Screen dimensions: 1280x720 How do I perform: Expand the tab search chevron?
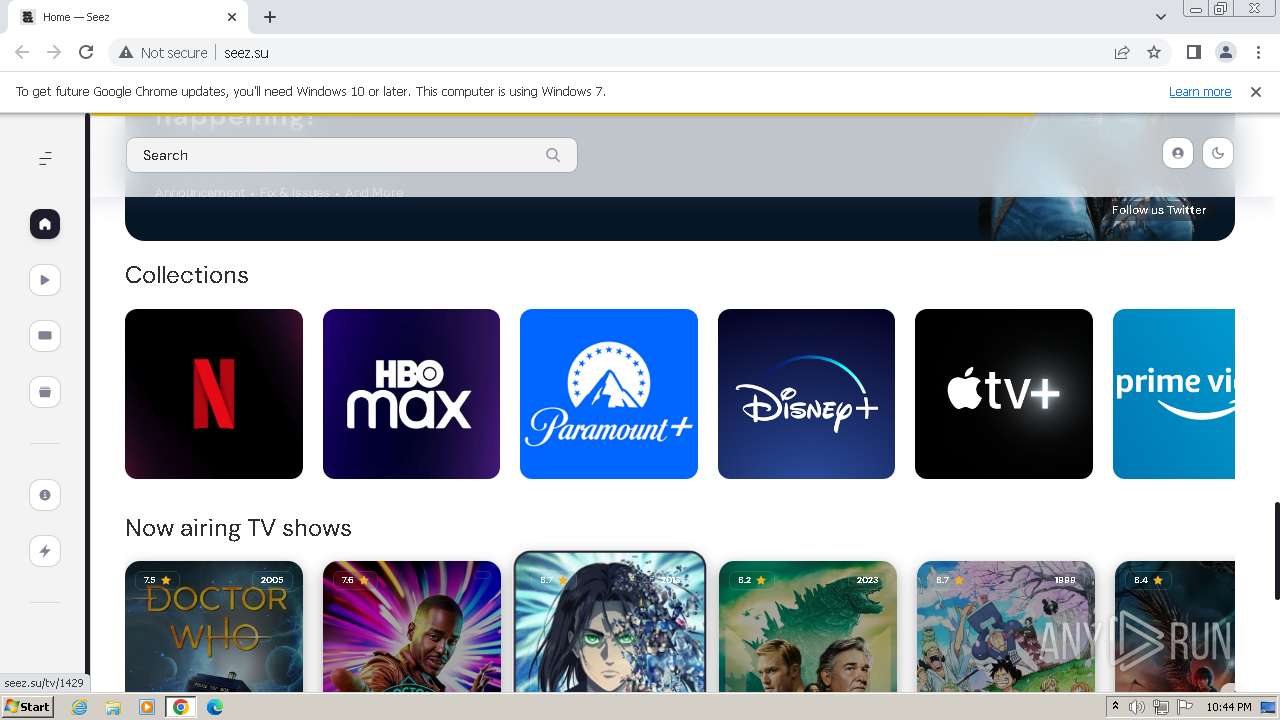pos(1161,17)
